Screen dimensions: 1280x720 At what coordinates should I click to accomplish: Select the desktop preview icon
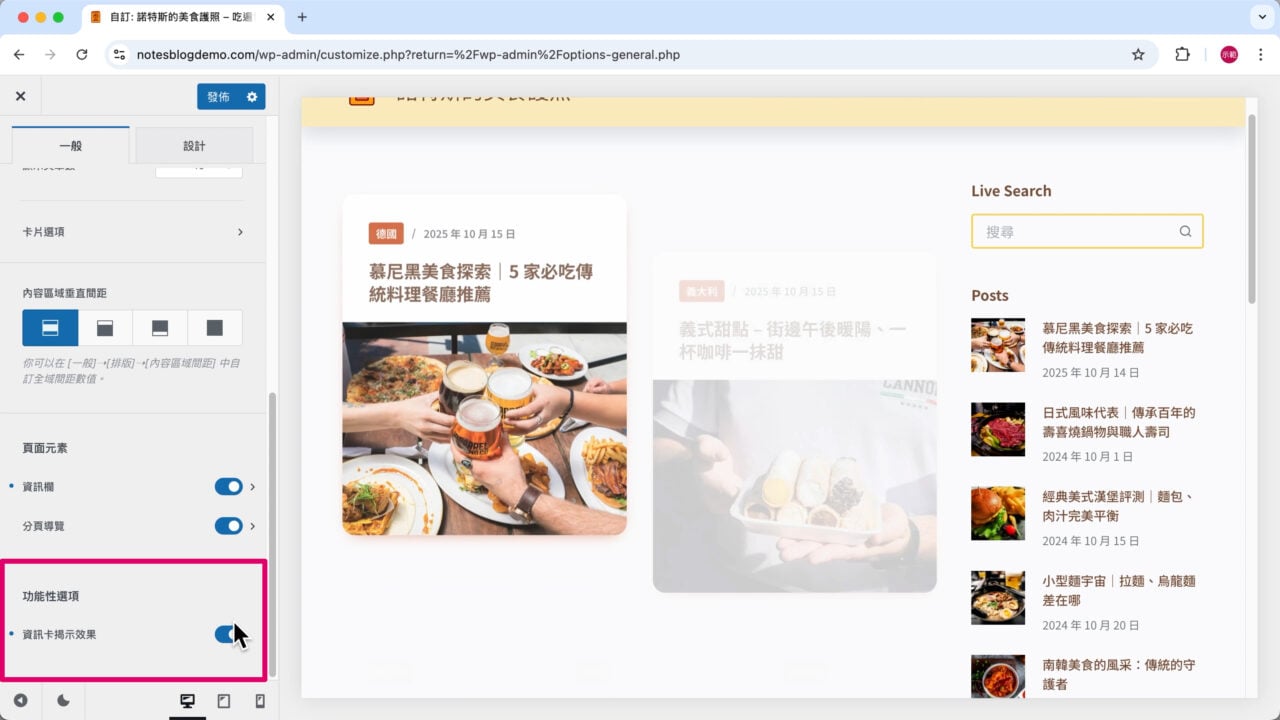click(187, 701)
